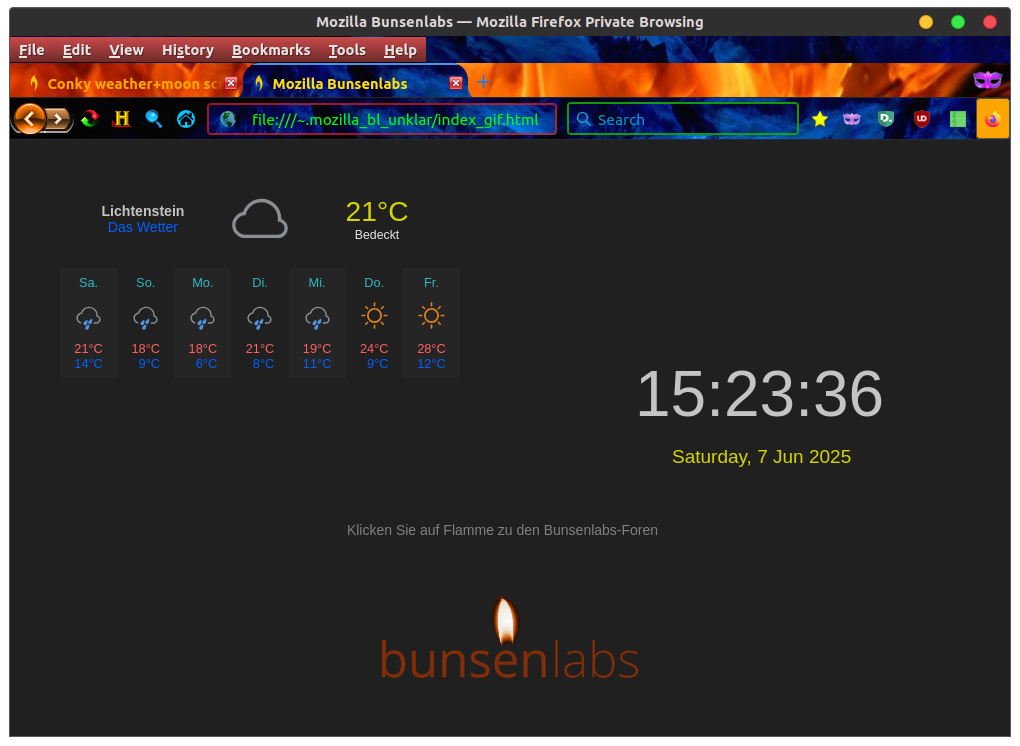
Task: Open the View menu
Action: [x=126, y=50]
